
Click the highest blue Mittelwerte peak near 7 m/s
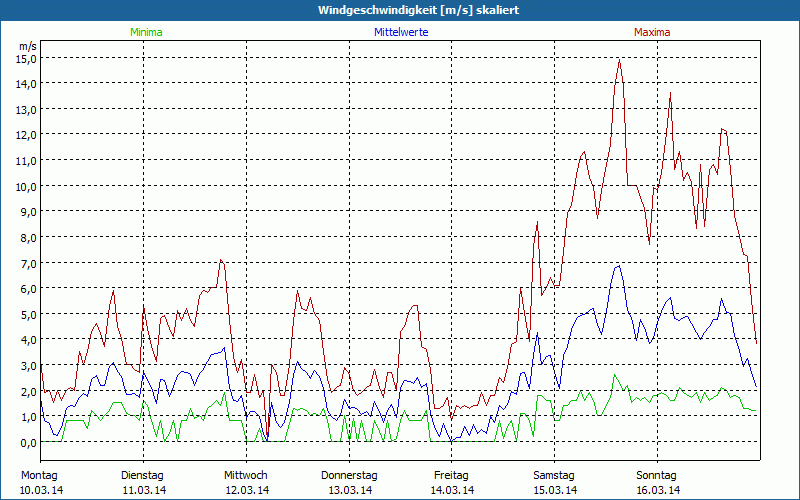point(618,266)
